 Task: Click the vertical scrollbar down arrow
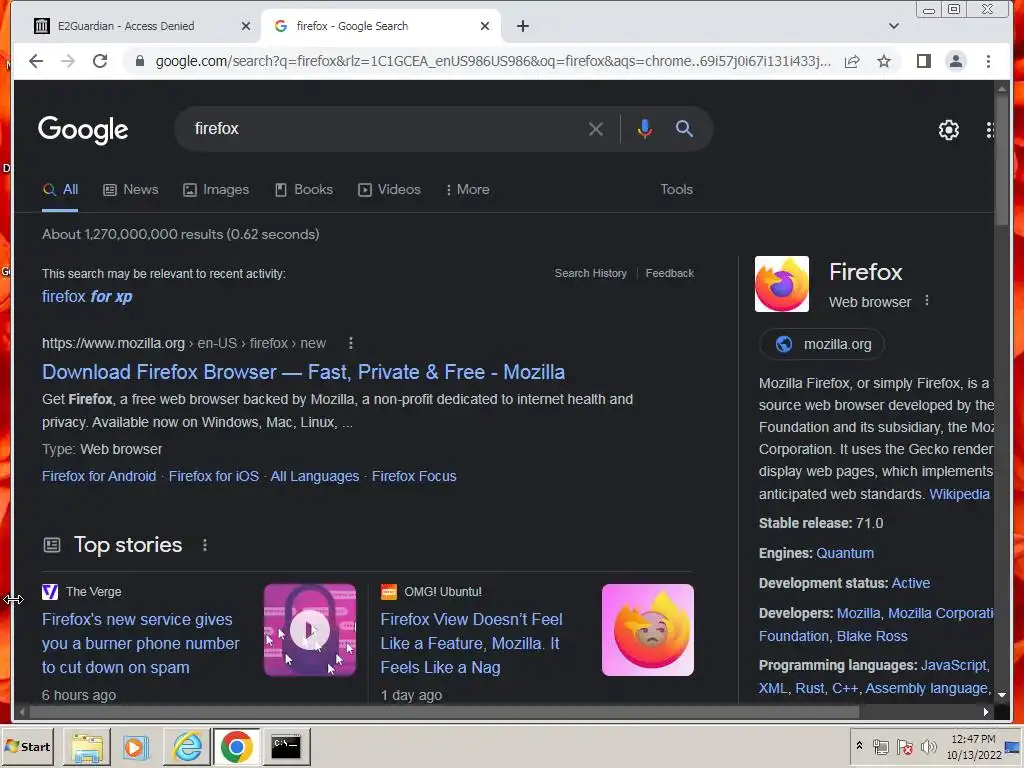[1002, 696]
